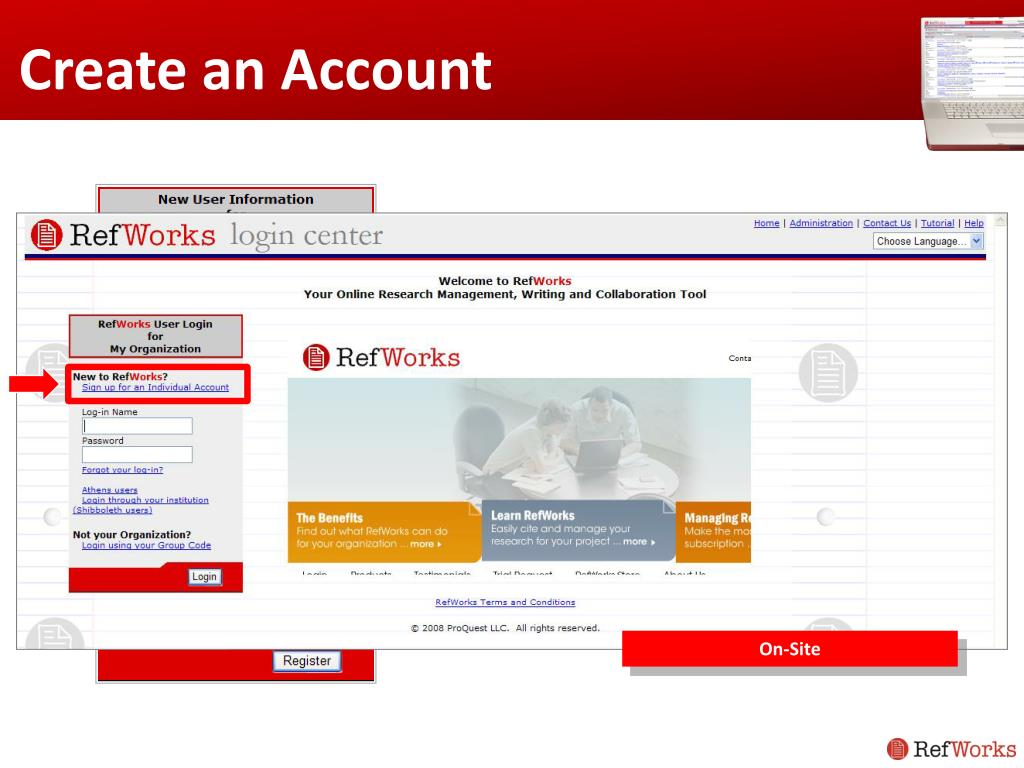The image size is (1024, 768).
Task: Click the RefWorks logo in the embedded banner
Action: (x=381, y=357)
